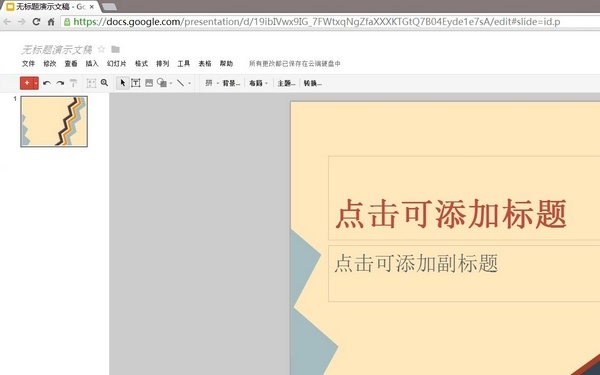This screenshot has height=375, width=600.
Task: Click the save status text 所有更改都已保存在云端硬盘中
Action: tap(295, 64)
